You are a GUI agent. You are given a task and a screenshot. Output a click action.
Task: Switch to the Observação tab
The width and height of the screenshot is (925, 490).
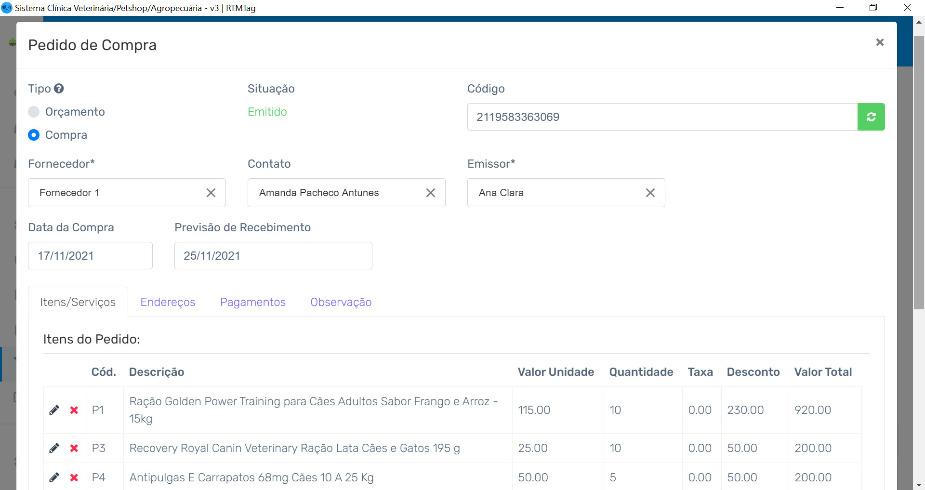tap(341, 302)
